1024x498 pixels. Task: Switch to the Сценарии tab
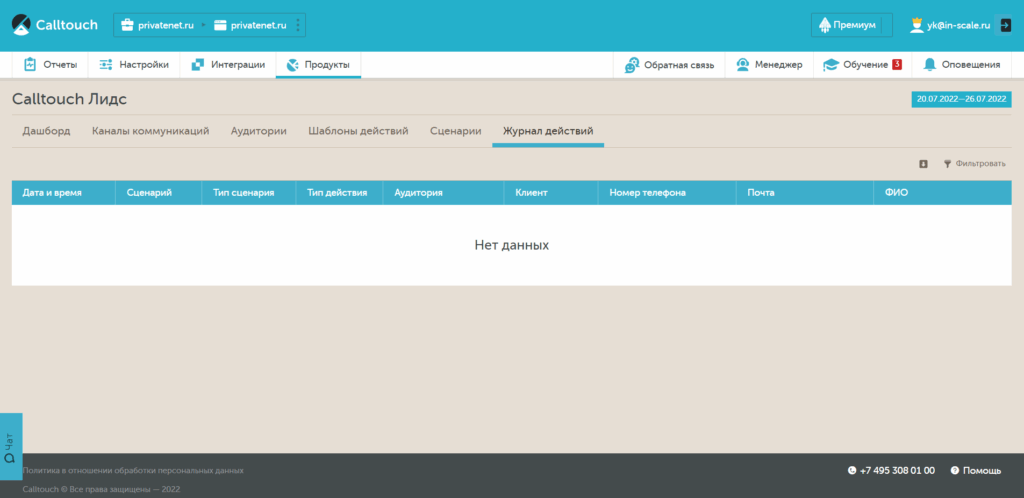coord(456,131)
